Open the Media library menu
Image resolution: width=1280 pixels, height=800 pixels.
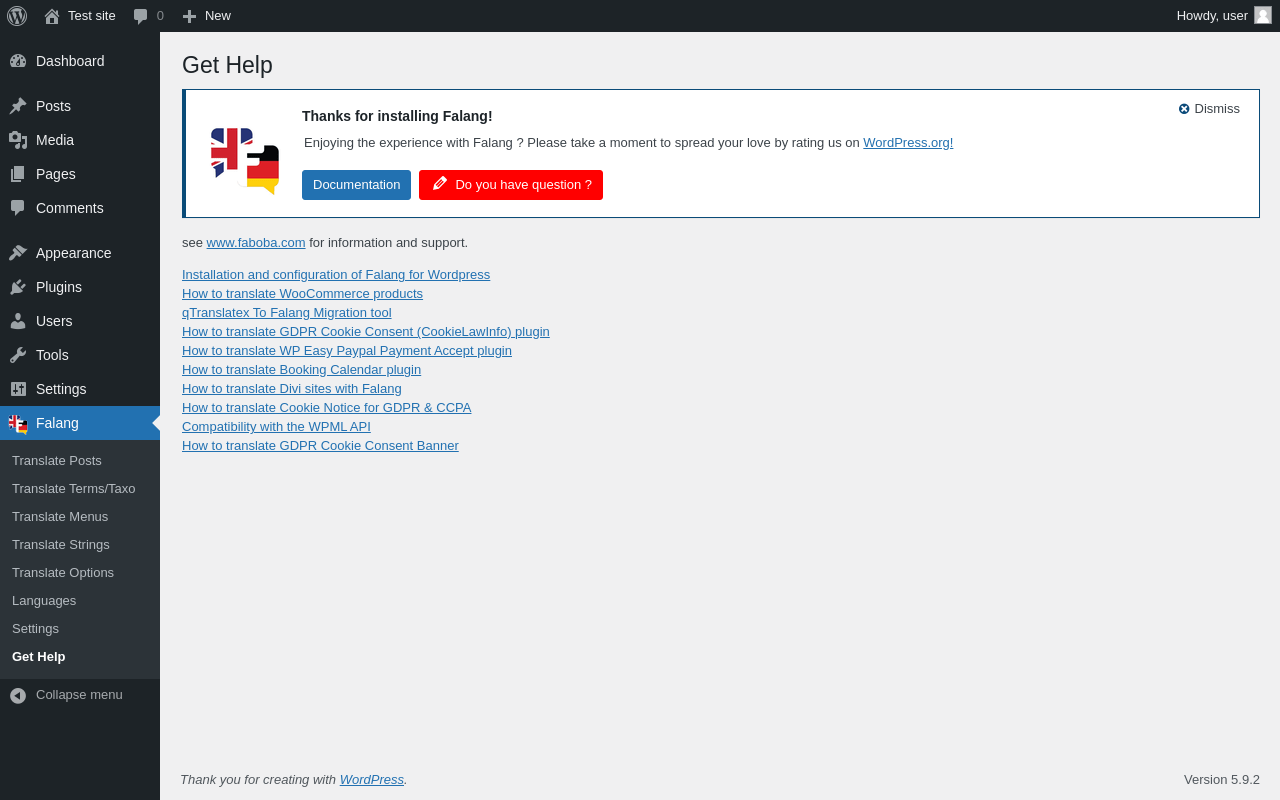point(80,140)
